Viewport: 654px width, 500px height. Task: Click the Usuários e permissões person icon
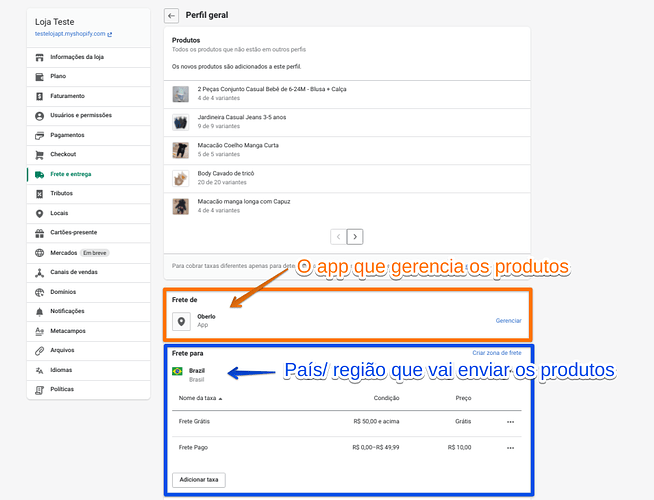click(x=40, y=116)
